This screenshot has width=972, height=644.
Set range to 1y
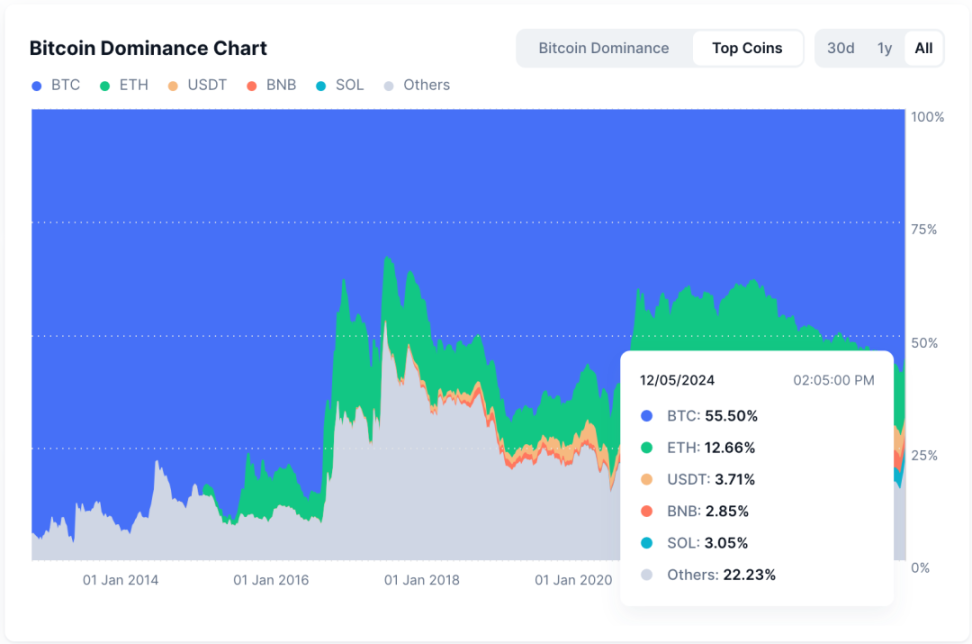(884, 48)
